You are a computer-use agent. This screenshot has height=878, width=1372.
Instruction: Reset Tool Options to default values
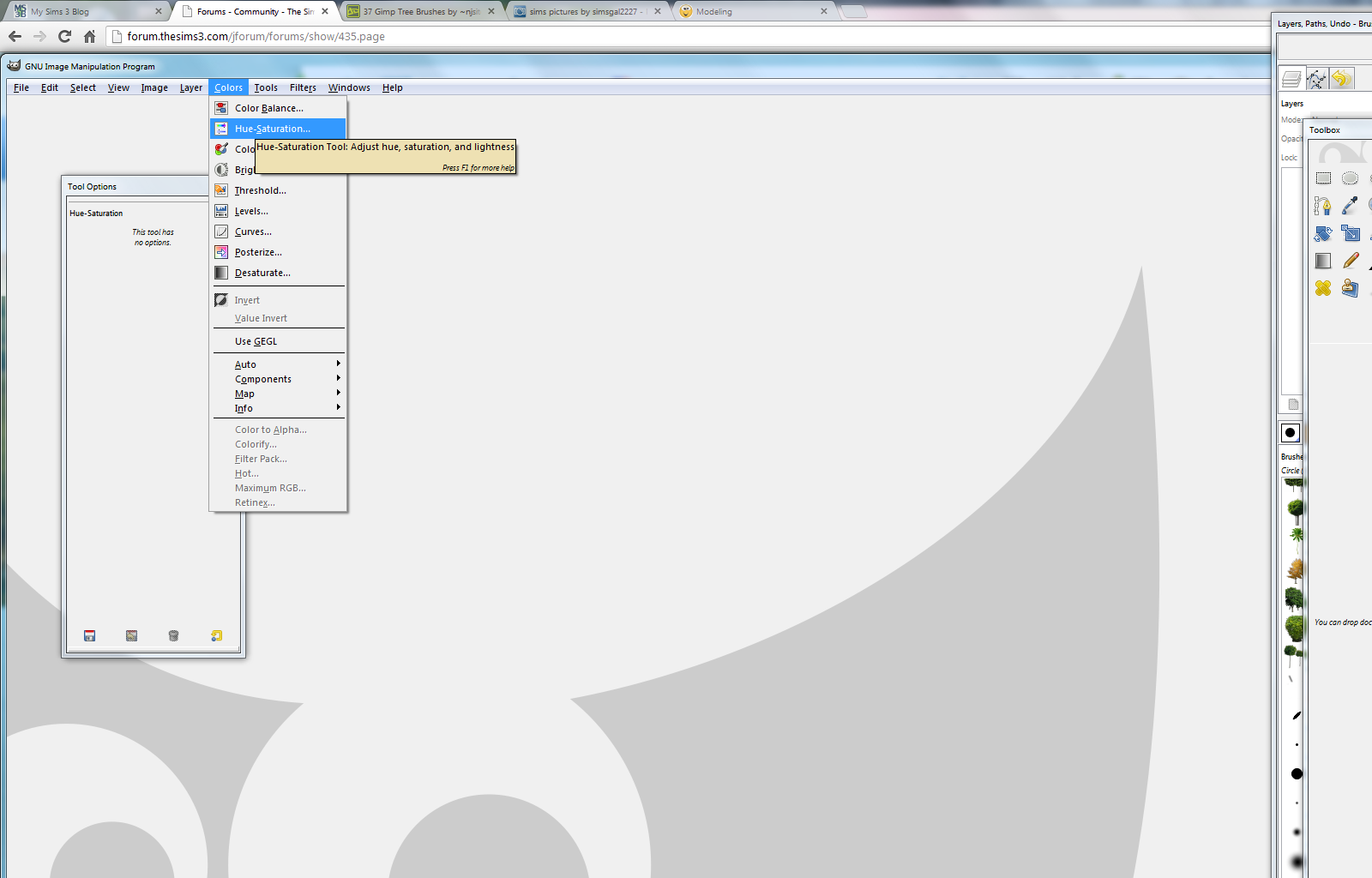tap(216, 635)
